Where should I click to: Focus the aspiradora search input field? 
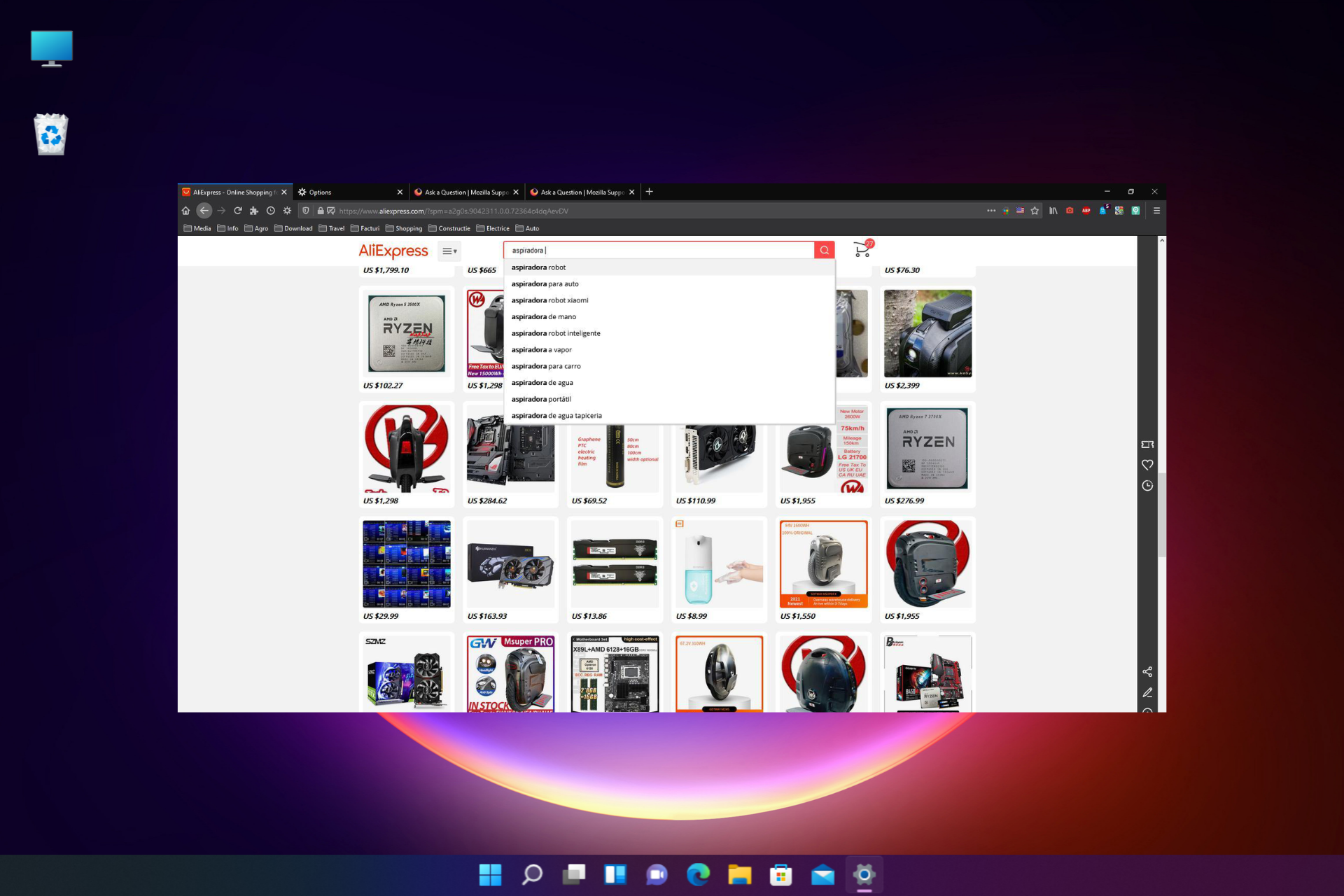click(x=659, y=250)
